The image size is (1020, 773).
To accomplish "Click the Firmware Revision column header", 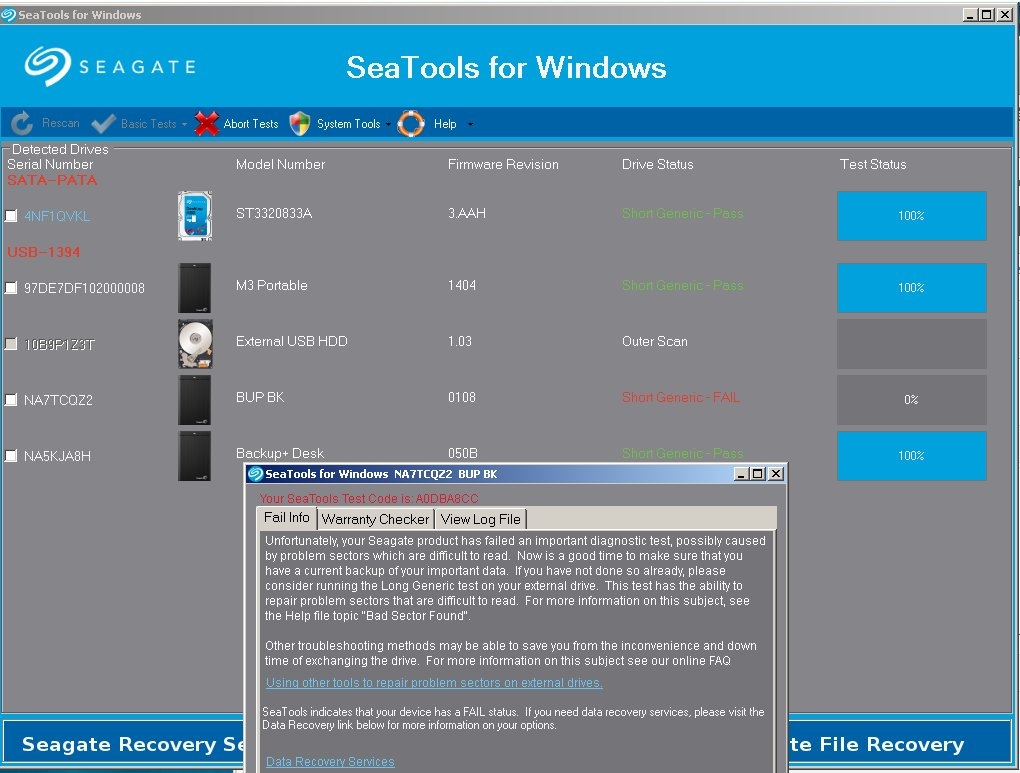I will (x=503, y=164).
